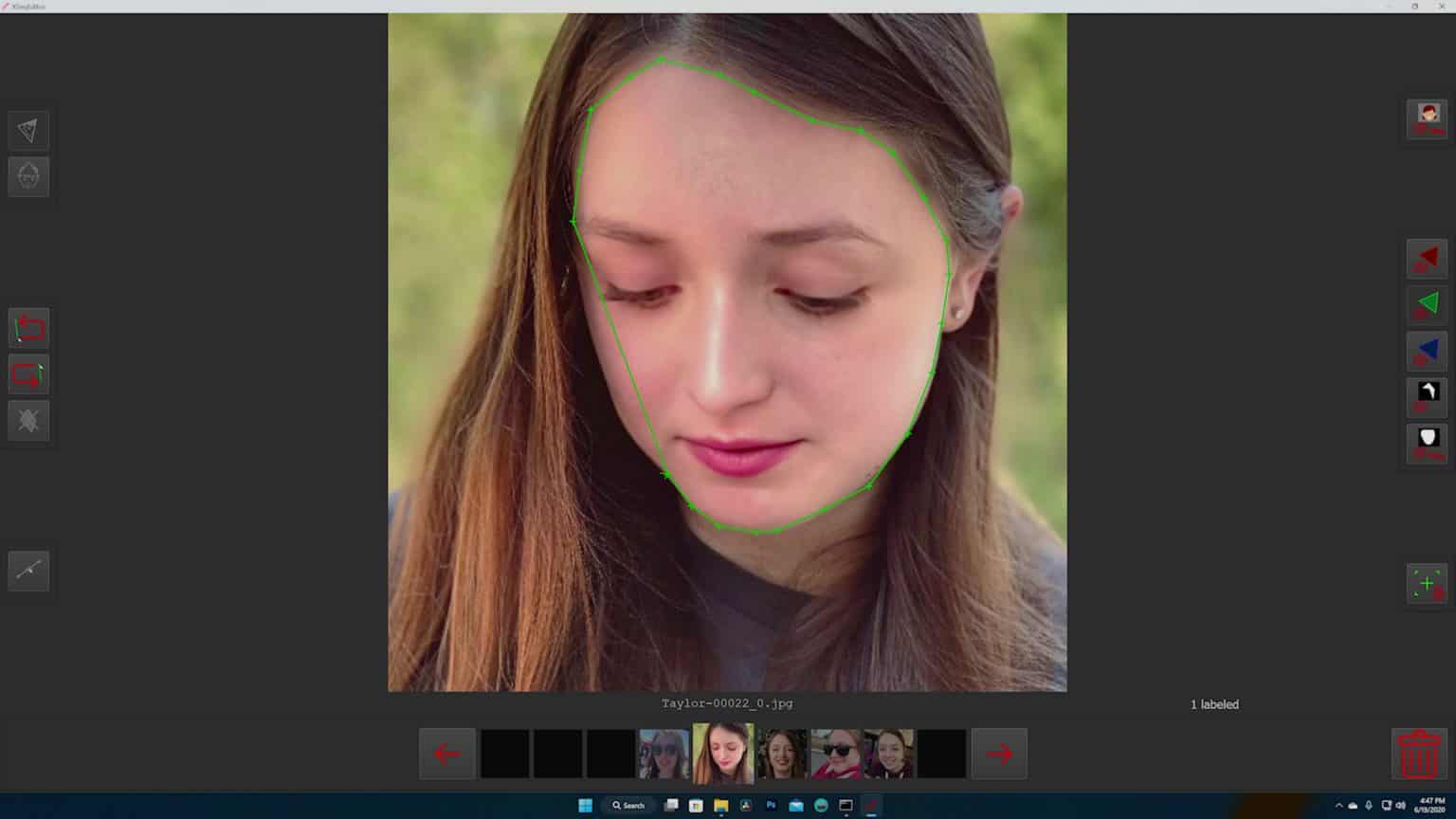Image resolution: width=1456 pixels, height=819 pixels.
Task: Select the red triangle marker tool
Action: pos(1426,258)
